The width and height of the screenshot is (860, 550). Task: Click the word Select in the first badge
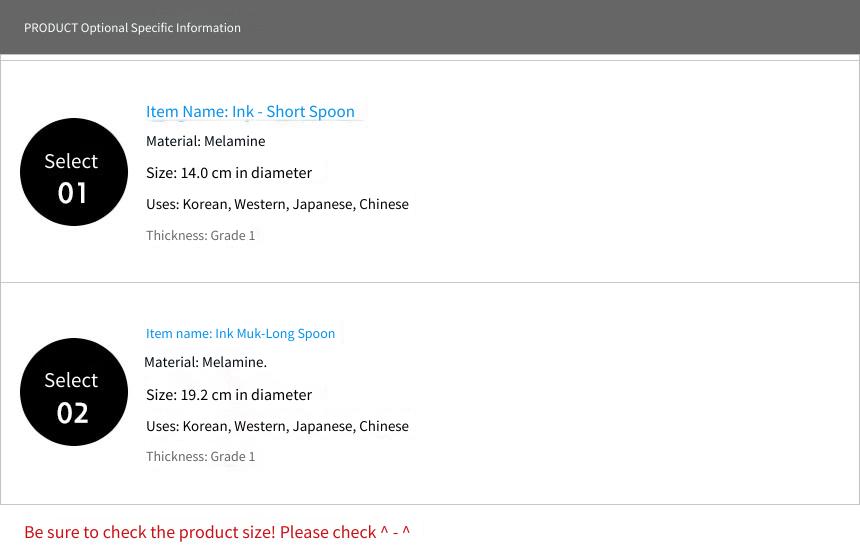[71, 161]
